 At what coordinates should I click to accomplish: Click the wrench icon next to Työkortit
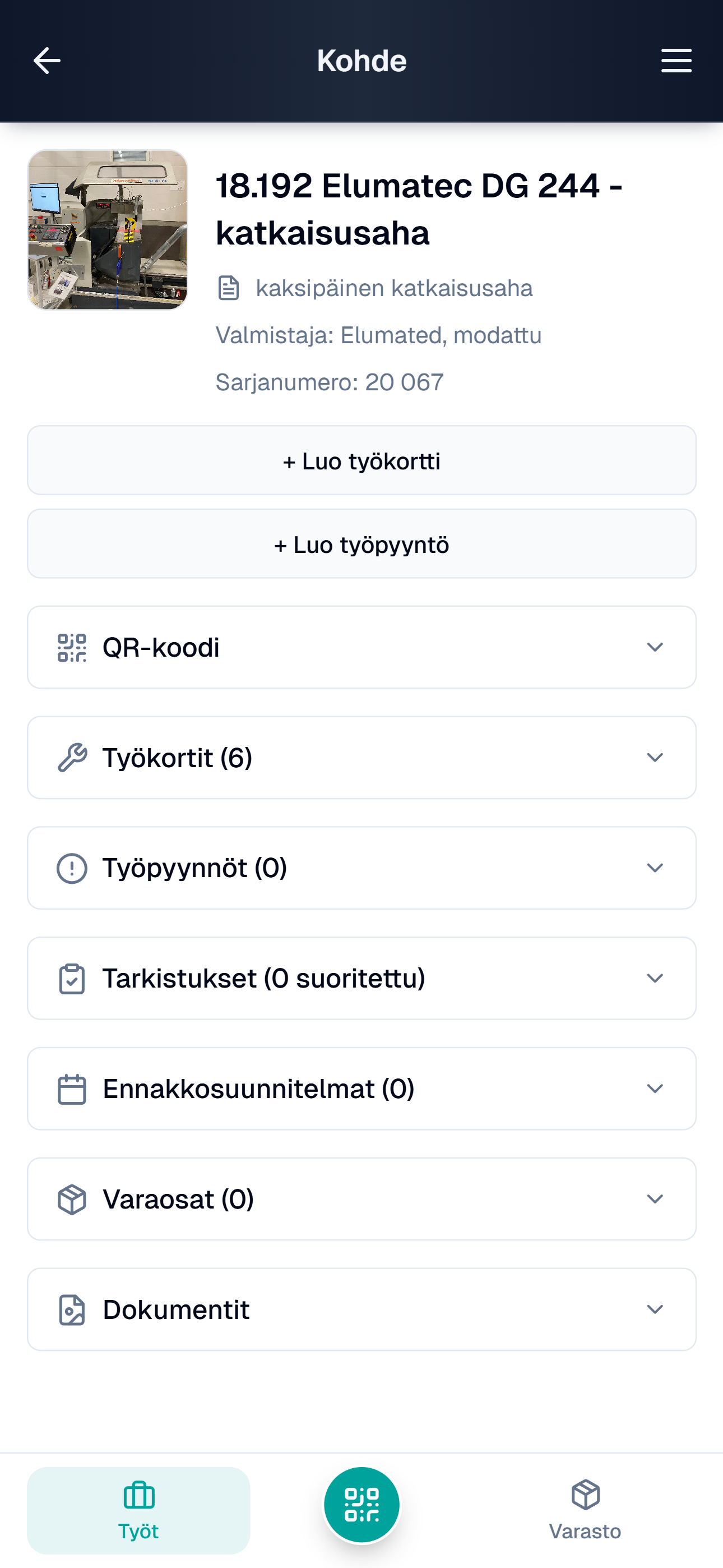[x=72, y=758]
